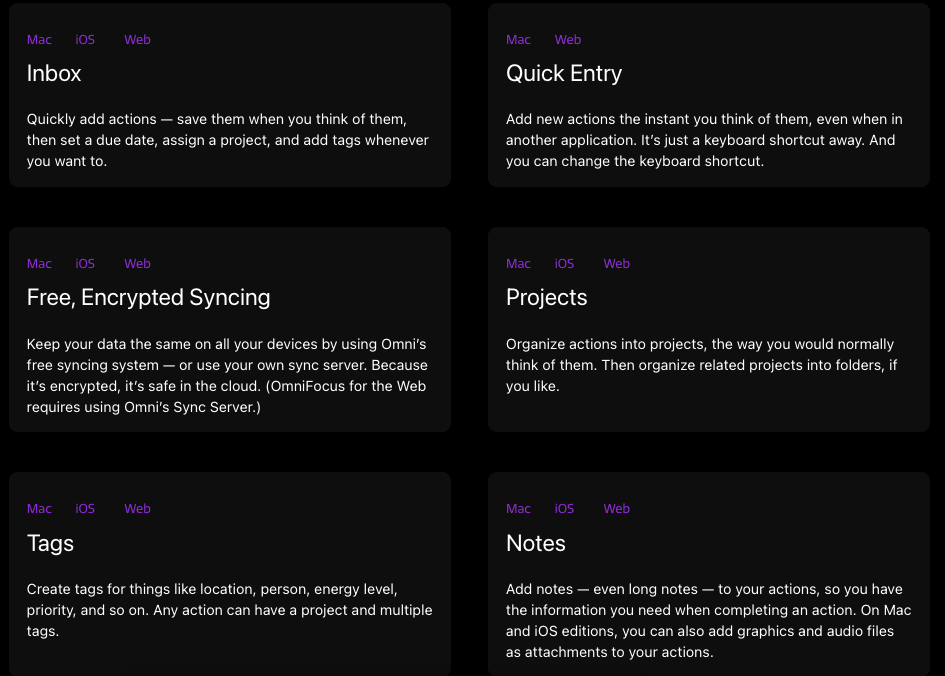Open the Notes feature heading
The width and height of the screenshot is (945, 676).
pos(536,543)
